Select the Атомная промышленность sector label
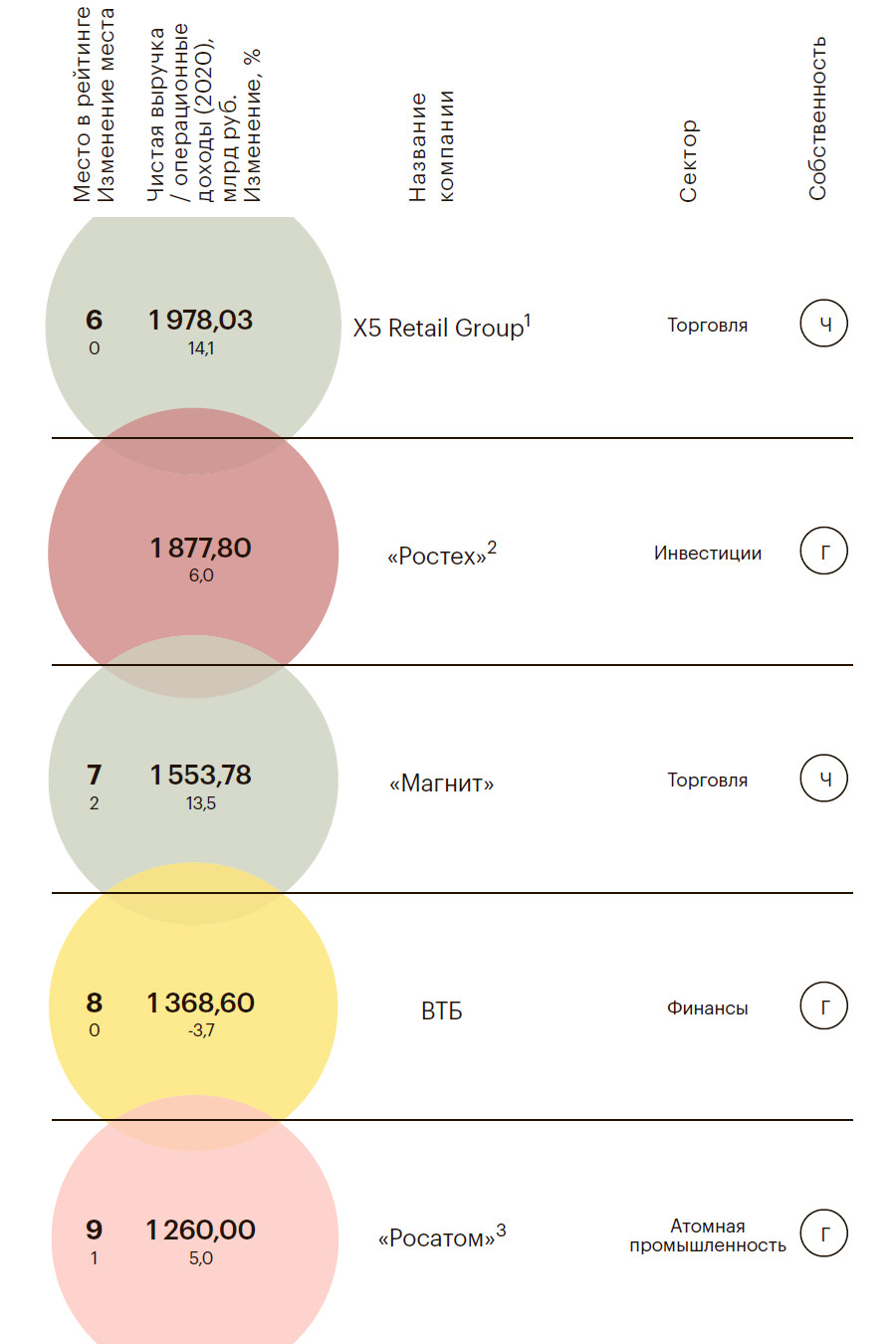The height and width of the screenshot is (1344, 896). click(x=707, y=1235)
